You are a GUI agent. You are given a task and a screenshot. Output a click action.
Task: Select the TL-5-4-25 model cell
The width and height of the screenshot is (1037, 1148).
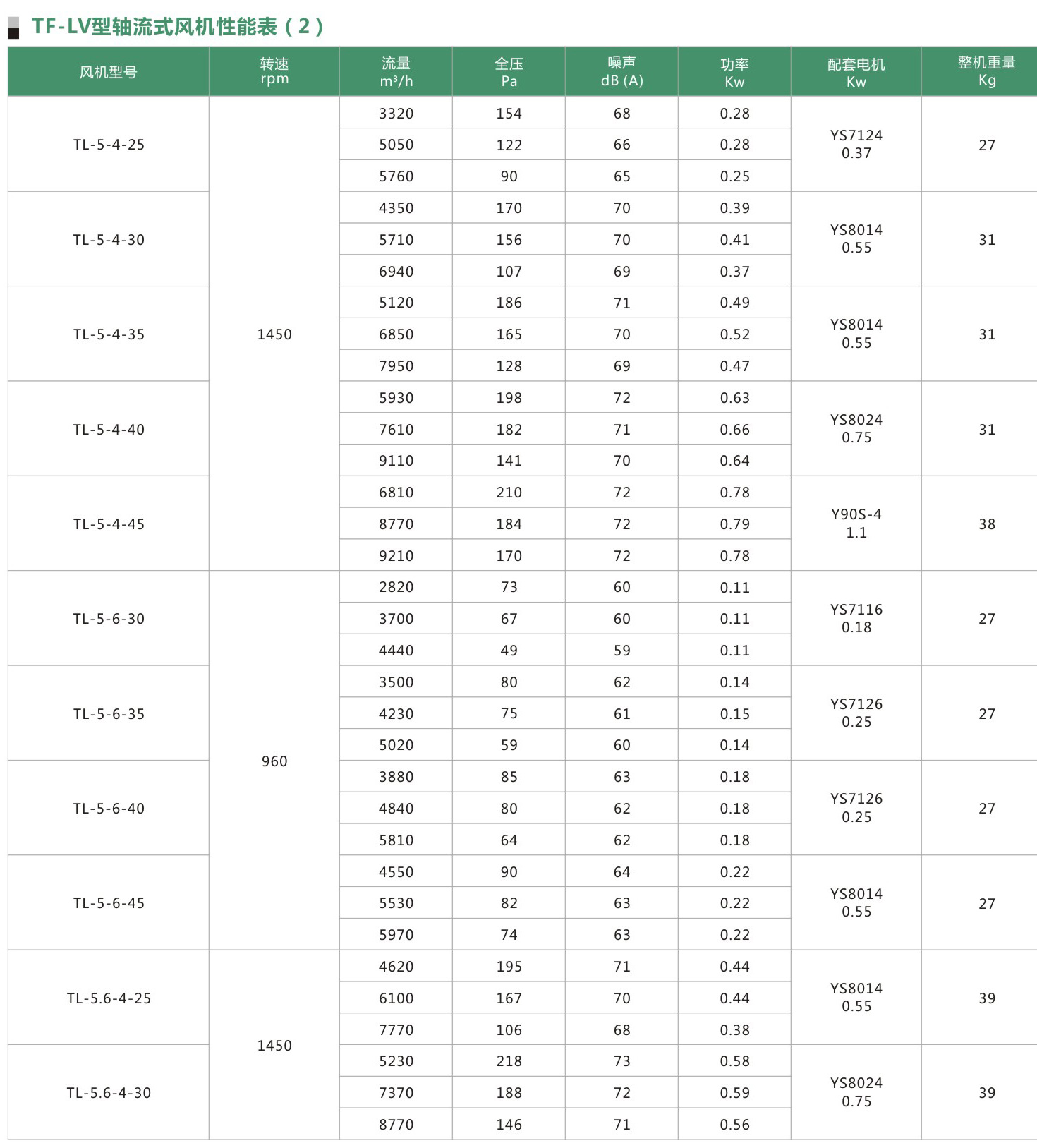coord(109,145)
